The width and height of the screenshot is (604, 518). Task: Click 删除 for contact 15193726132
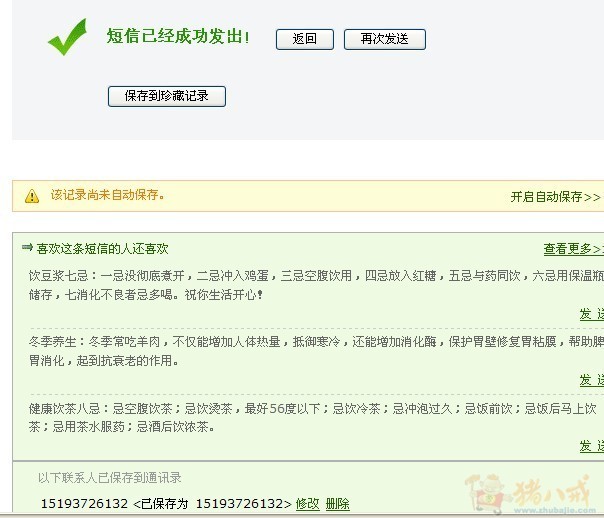(x=337, y=504)
